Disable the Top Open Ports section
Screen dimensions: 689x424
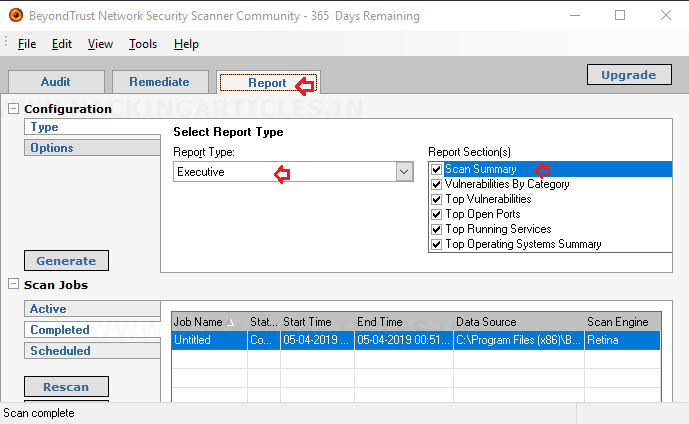[436, 214]
